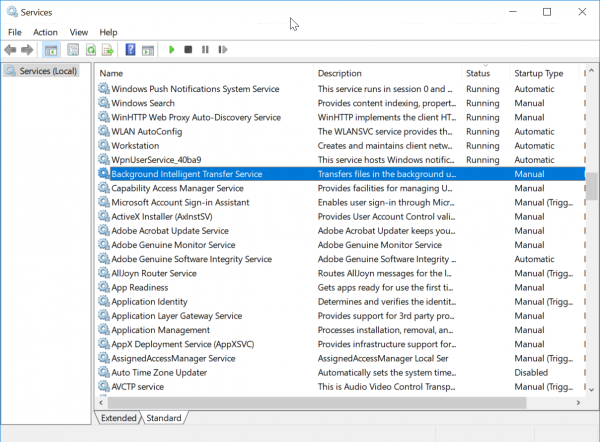The width and height of the screenshot is (600, 442).
Task: Open the File menu
Action: click(x=15, y=32)
